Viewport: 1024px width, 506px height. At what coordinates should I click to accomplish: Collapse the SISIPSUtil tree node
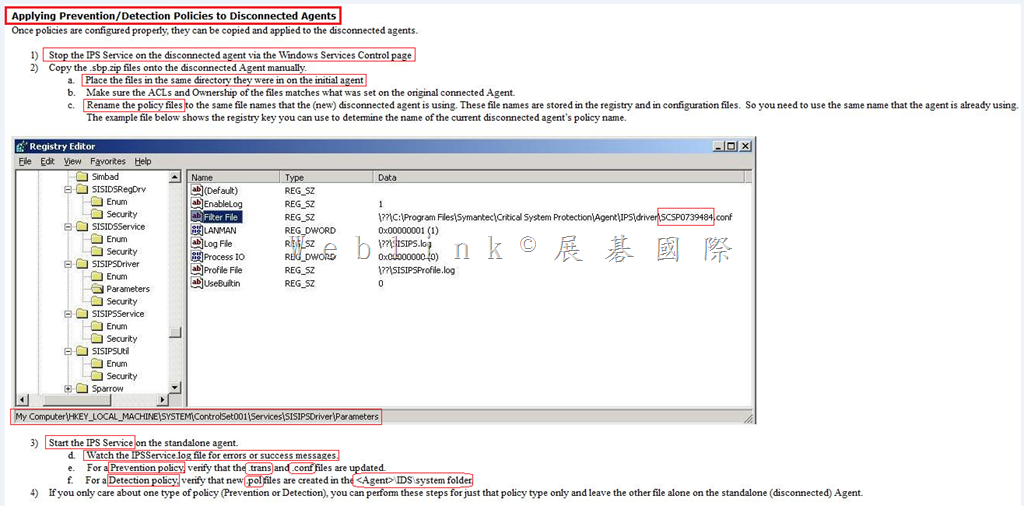[68, 351]
